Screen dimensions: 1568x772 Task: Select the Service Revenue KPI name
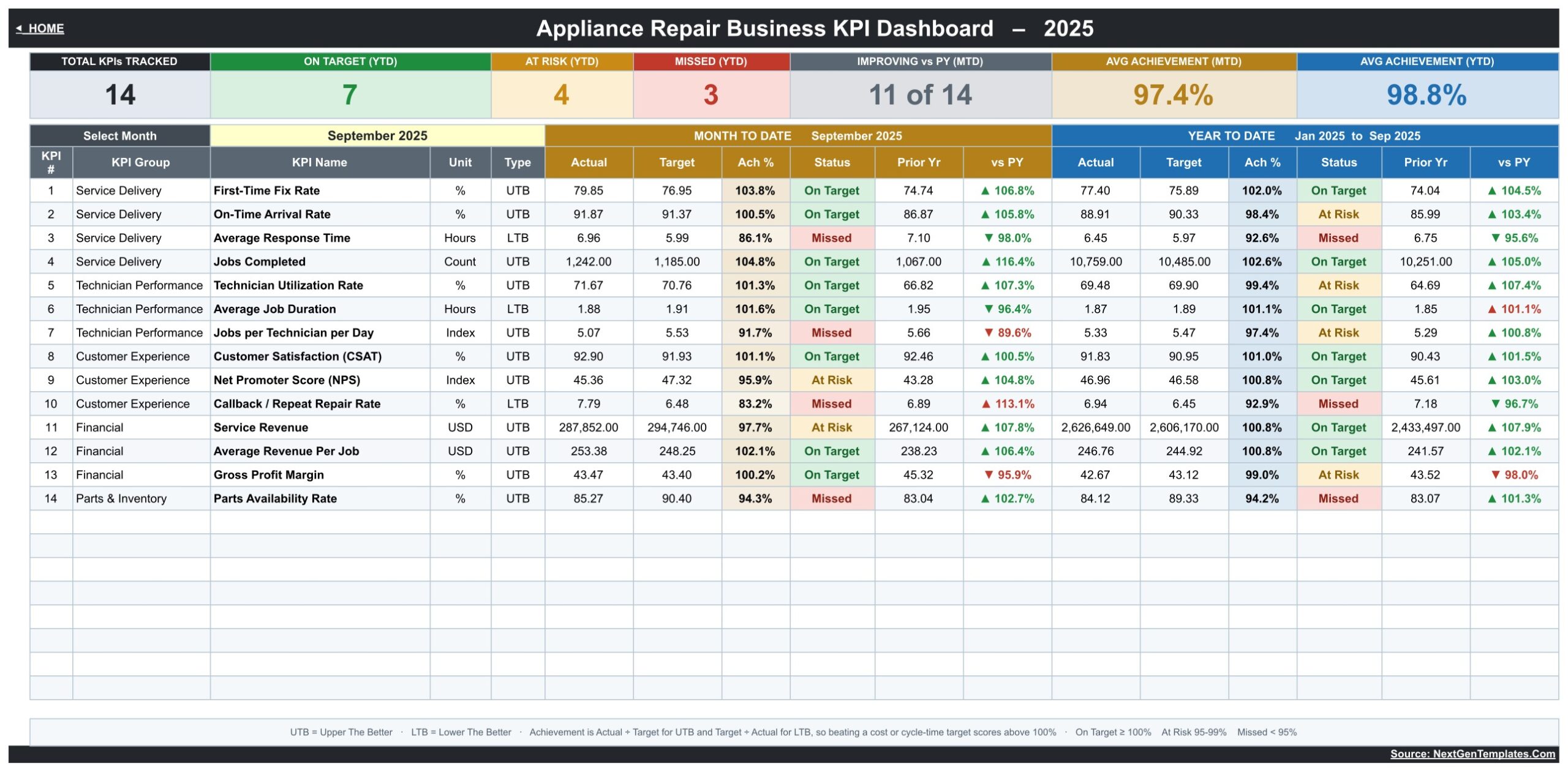pos(320,427)
